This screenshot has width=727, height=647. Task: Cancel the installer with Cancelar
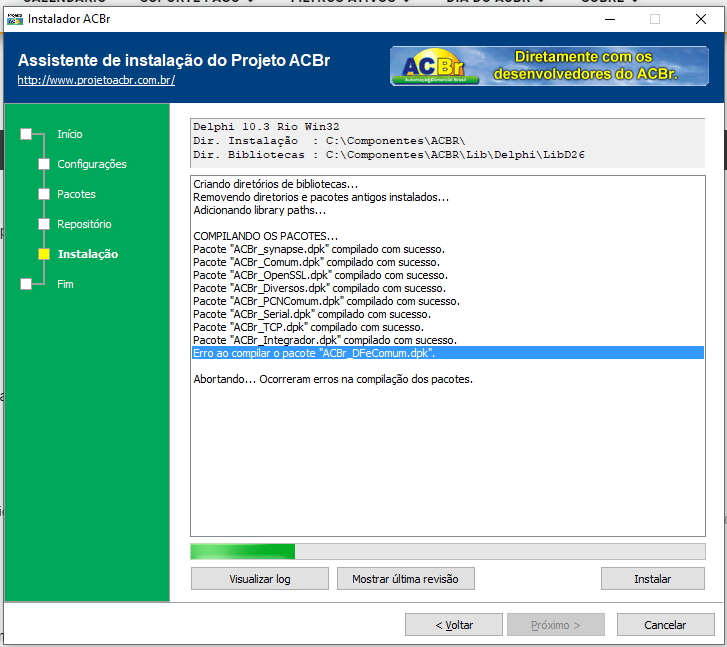point(665,625)
